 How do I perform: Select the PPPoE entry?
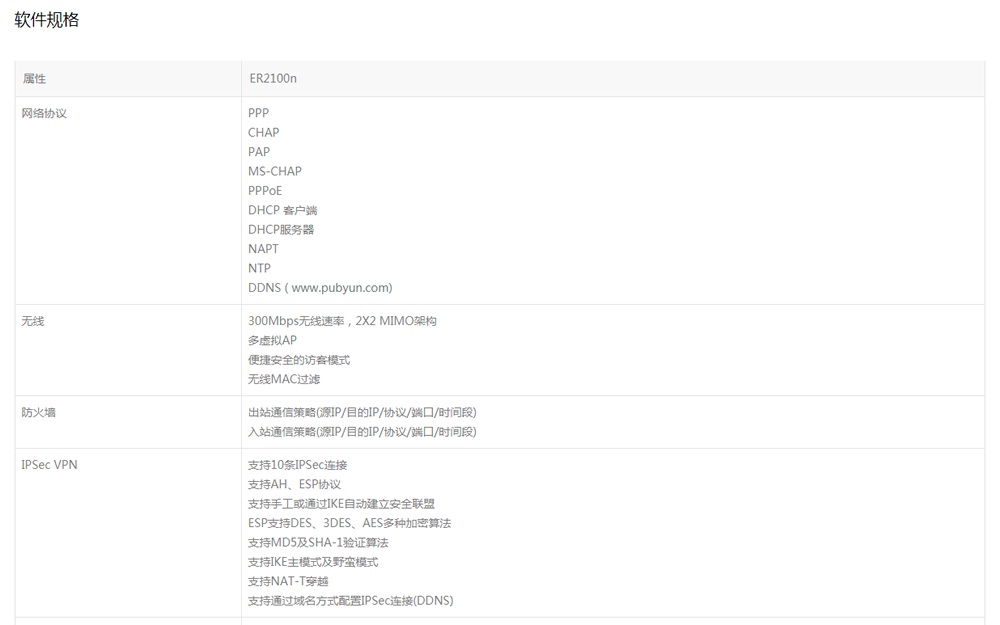(265, 191)
